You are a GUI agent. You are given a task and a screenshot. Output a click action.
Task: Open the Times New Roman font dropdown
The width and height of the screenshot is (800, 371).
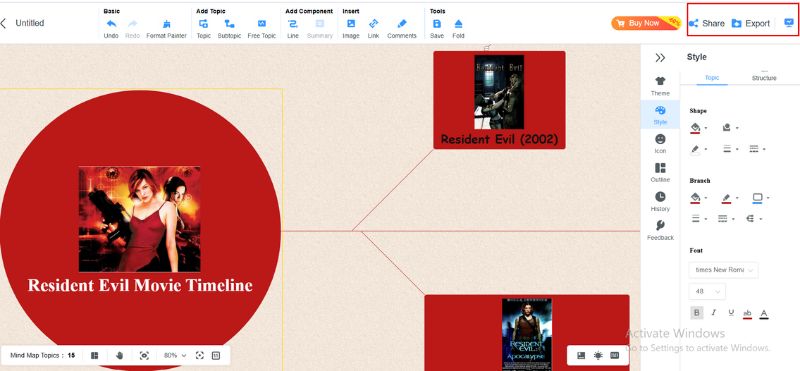click(x=723, y=269)
